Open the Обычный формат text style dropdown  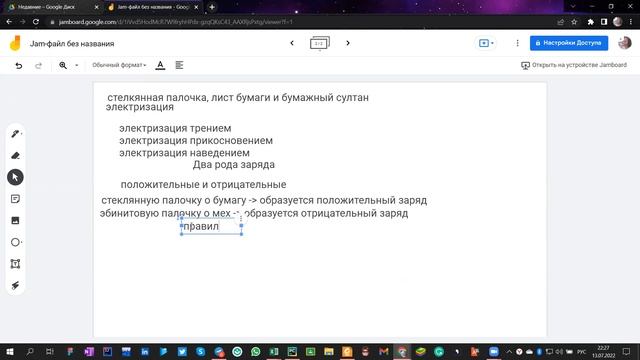pos(119,65)
